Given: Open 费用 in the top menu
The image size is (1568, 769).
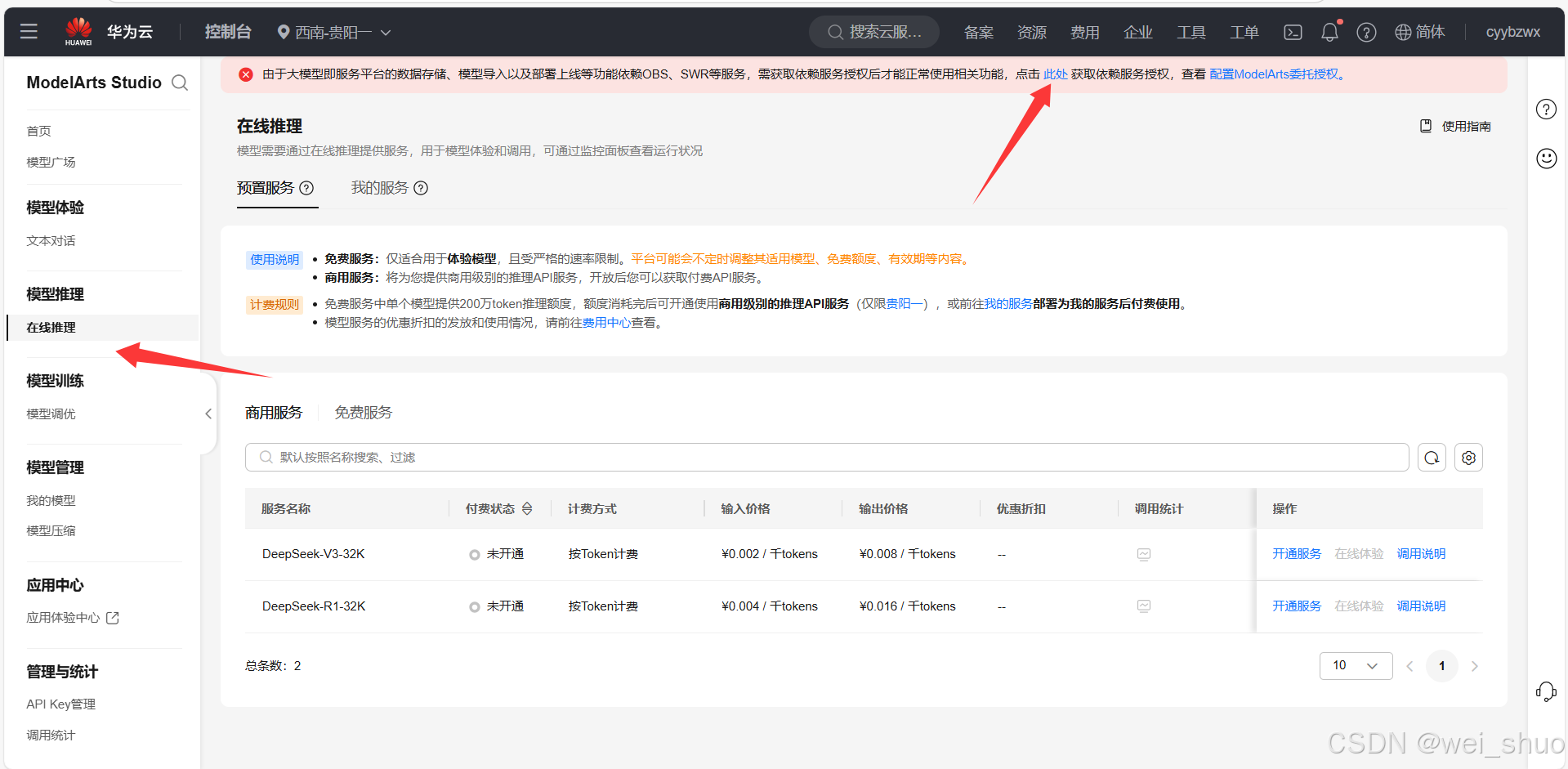Looking at the screenshot, I should tap(1085, 32).
